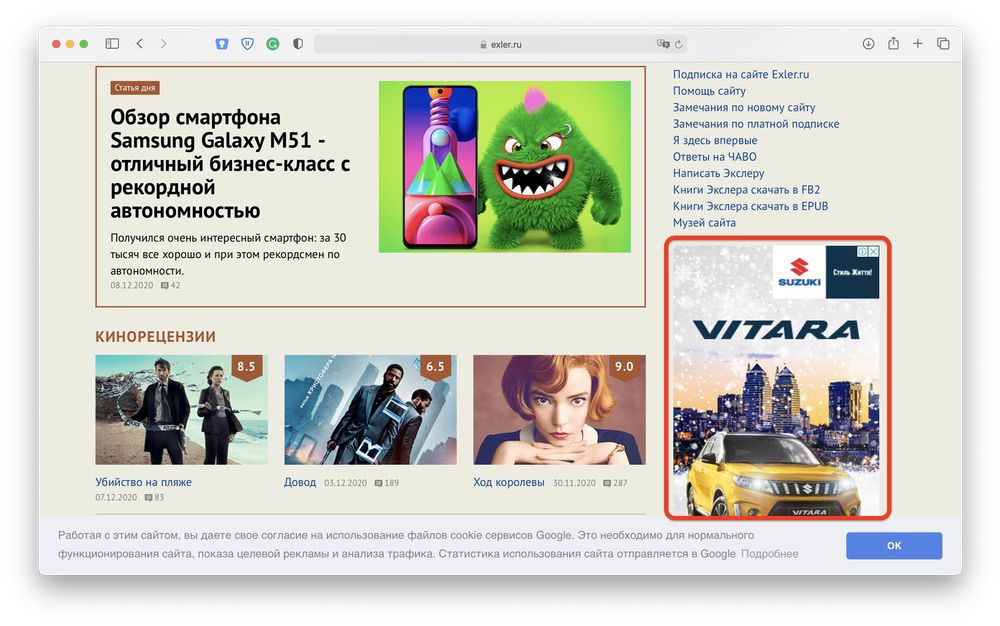Open the 83 comments of 'Убийство на пляже'

click(x=154, y=497)
